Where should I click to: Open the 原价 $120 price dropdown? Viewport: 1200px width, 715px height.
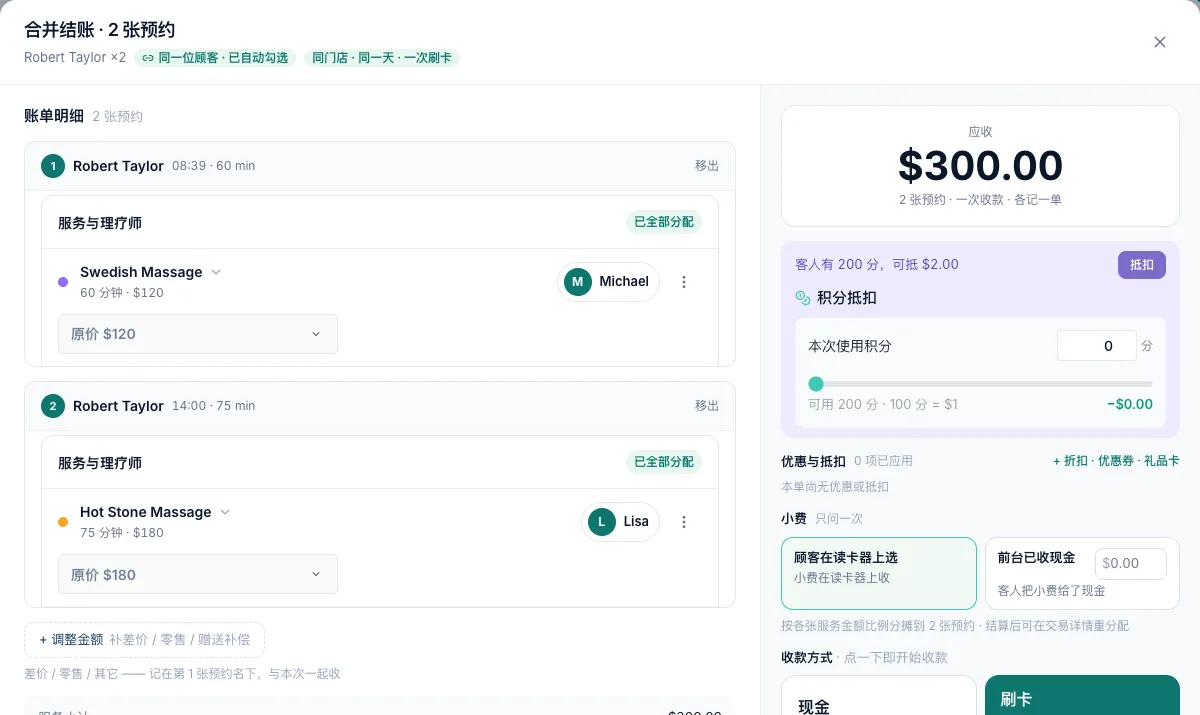(x=198, y=334)
